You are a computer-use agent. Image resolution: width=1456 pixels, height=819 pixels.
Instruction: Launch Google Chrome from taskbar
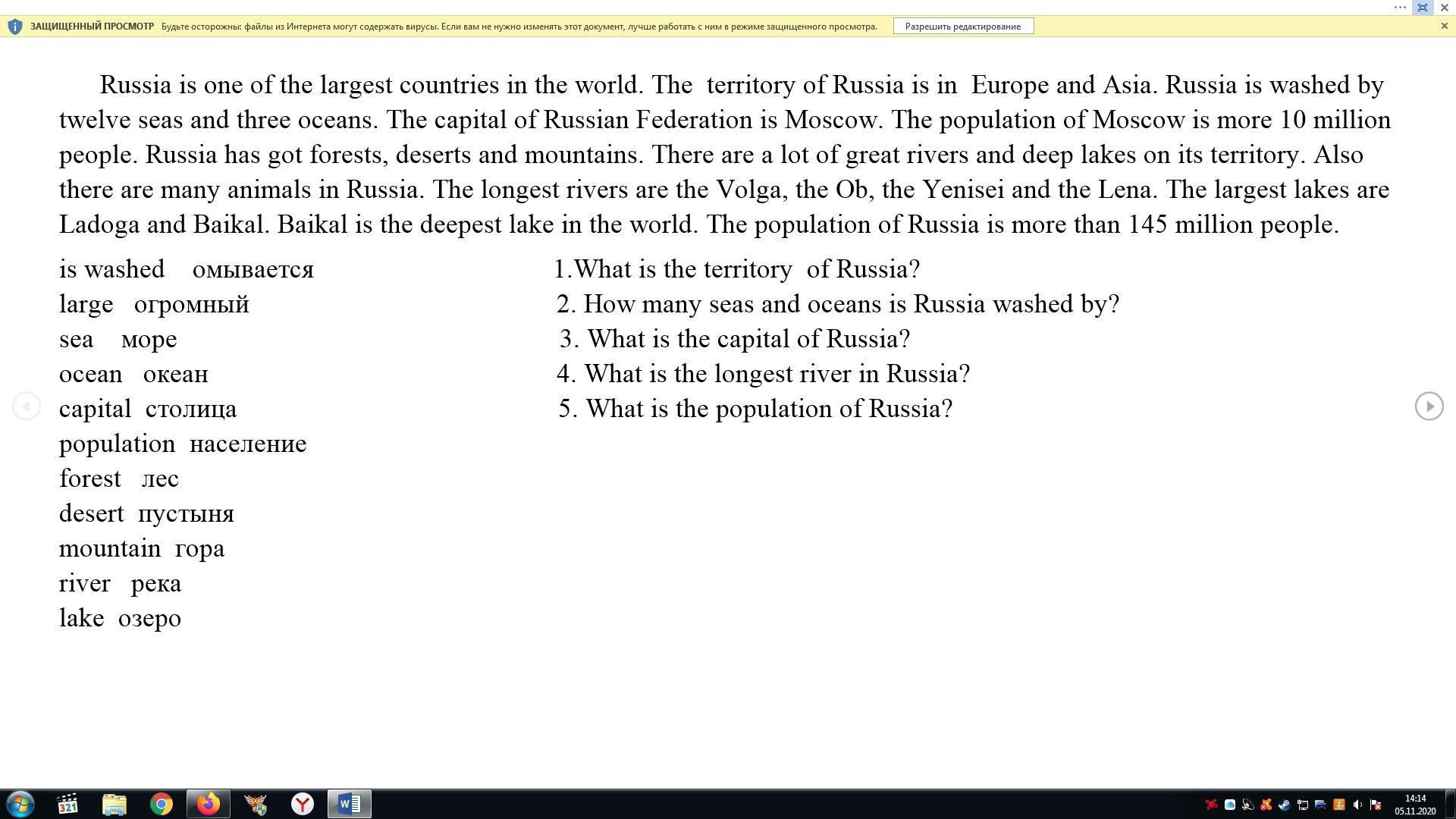pos(161,804)
